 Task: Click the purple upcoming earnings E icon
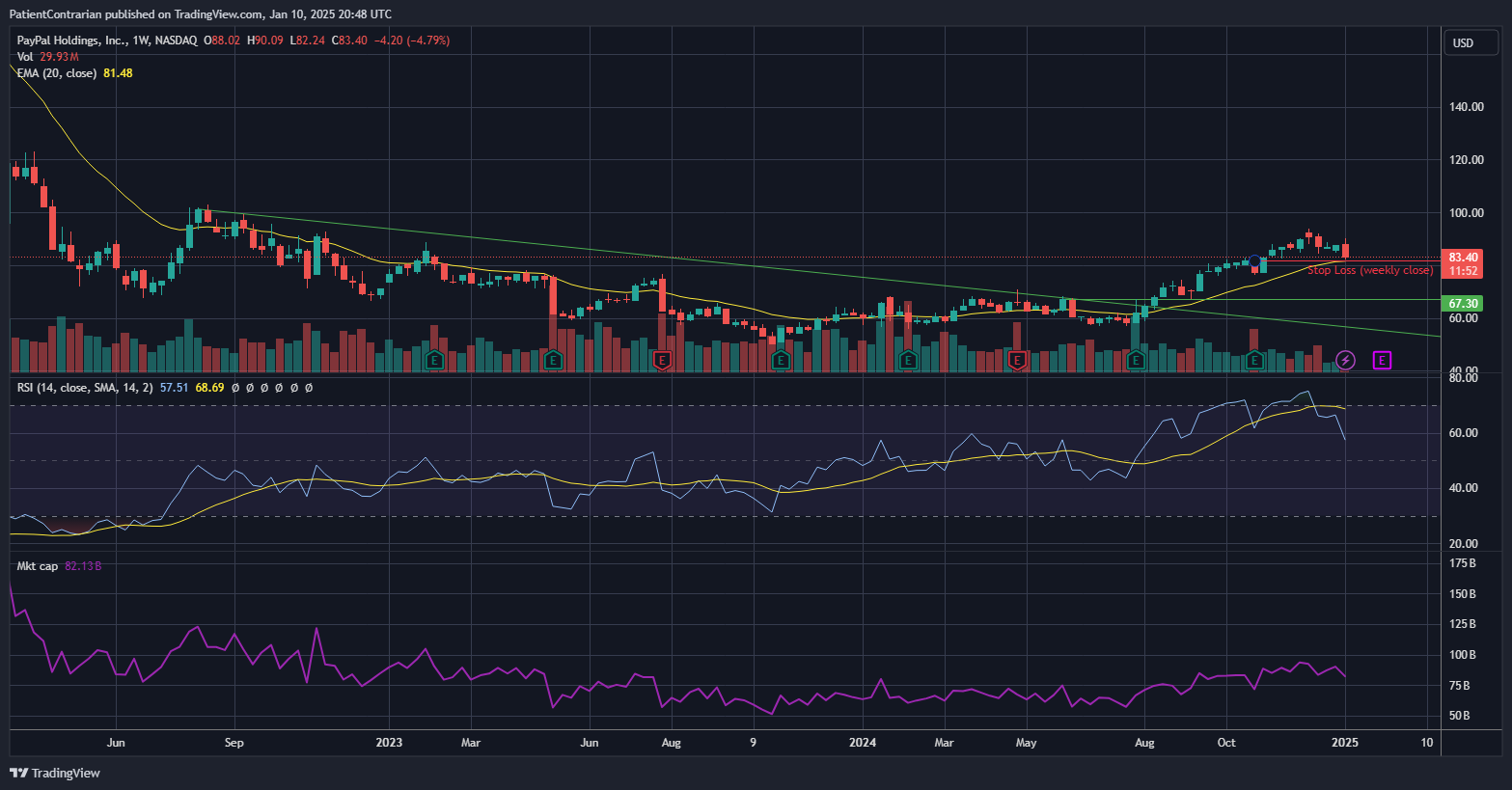click(1382, 361)
